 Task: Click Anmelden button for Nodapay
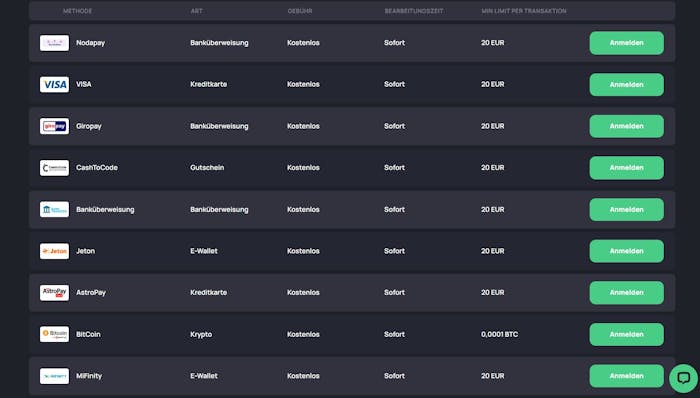point(626,43)
